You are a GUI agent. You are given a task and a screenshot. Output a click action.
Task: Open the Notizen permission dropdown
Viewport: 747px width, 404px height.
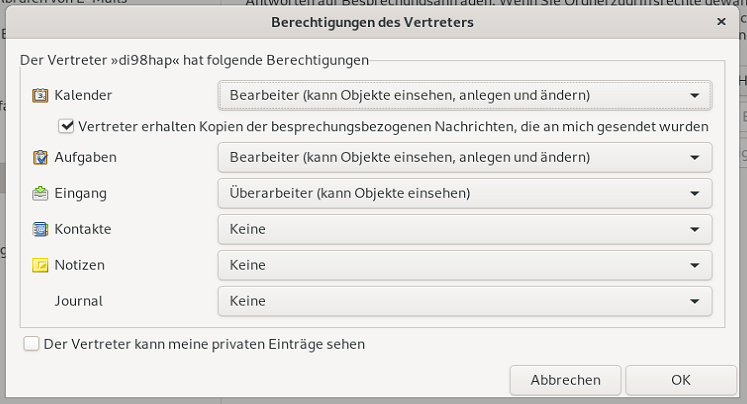[464, 265]
